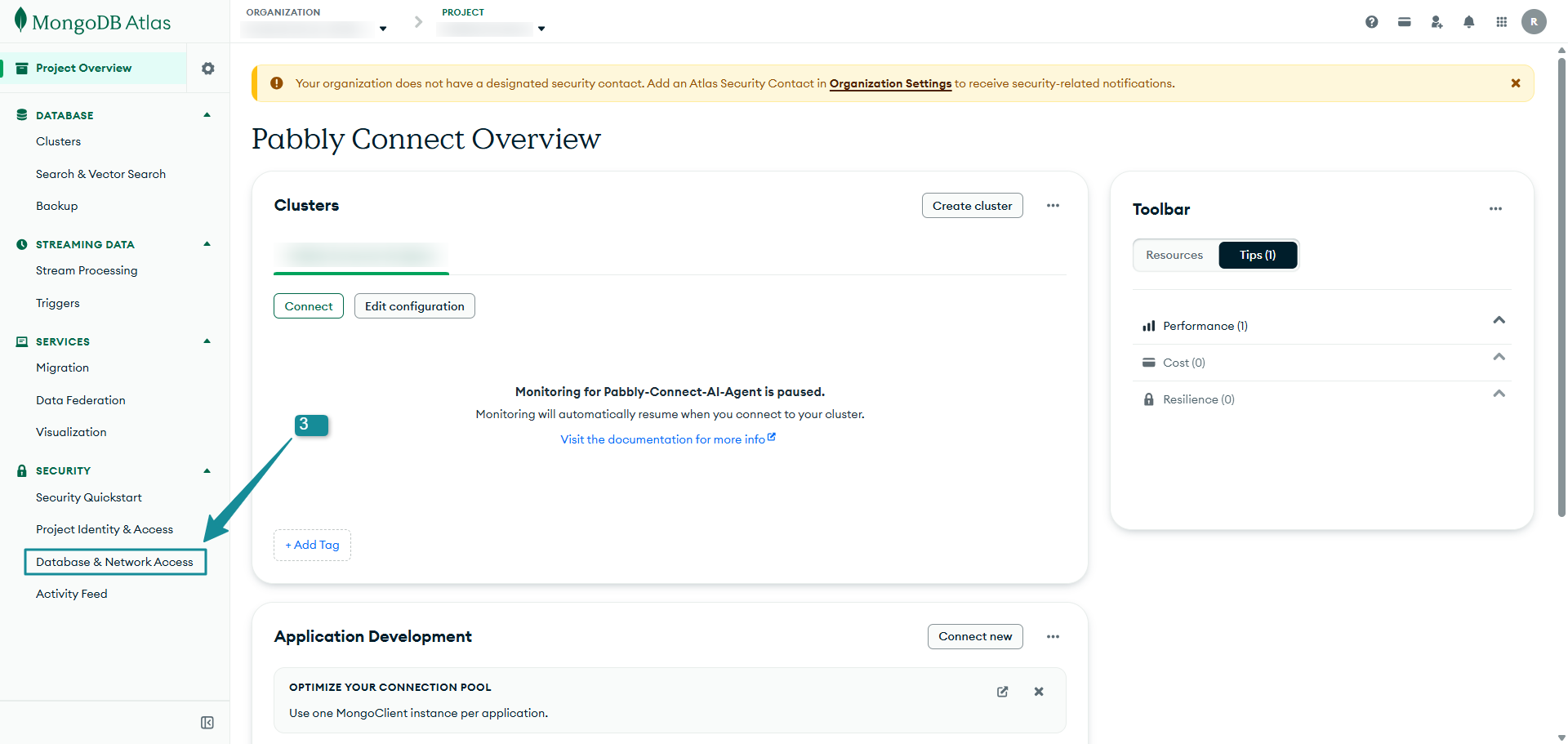Collapse the Security sidebar section

[x=207, y=470]
